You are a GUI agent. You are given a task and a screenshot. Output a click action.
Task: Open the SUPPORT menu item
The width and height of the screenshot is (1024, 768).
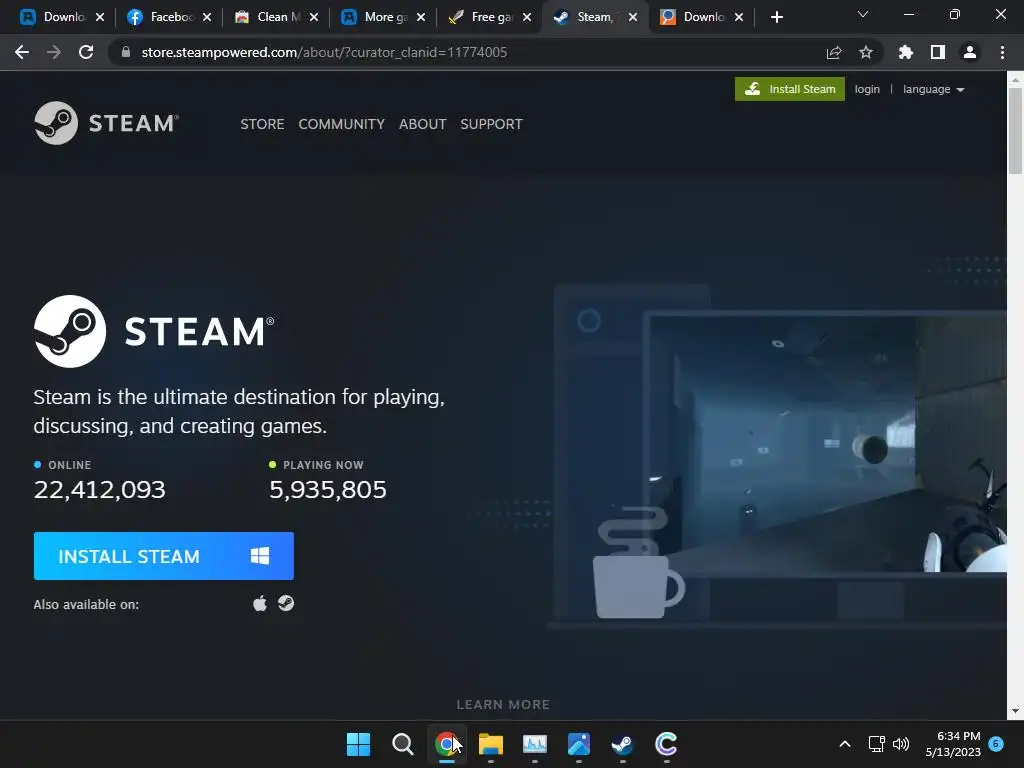tap(491, 124)
